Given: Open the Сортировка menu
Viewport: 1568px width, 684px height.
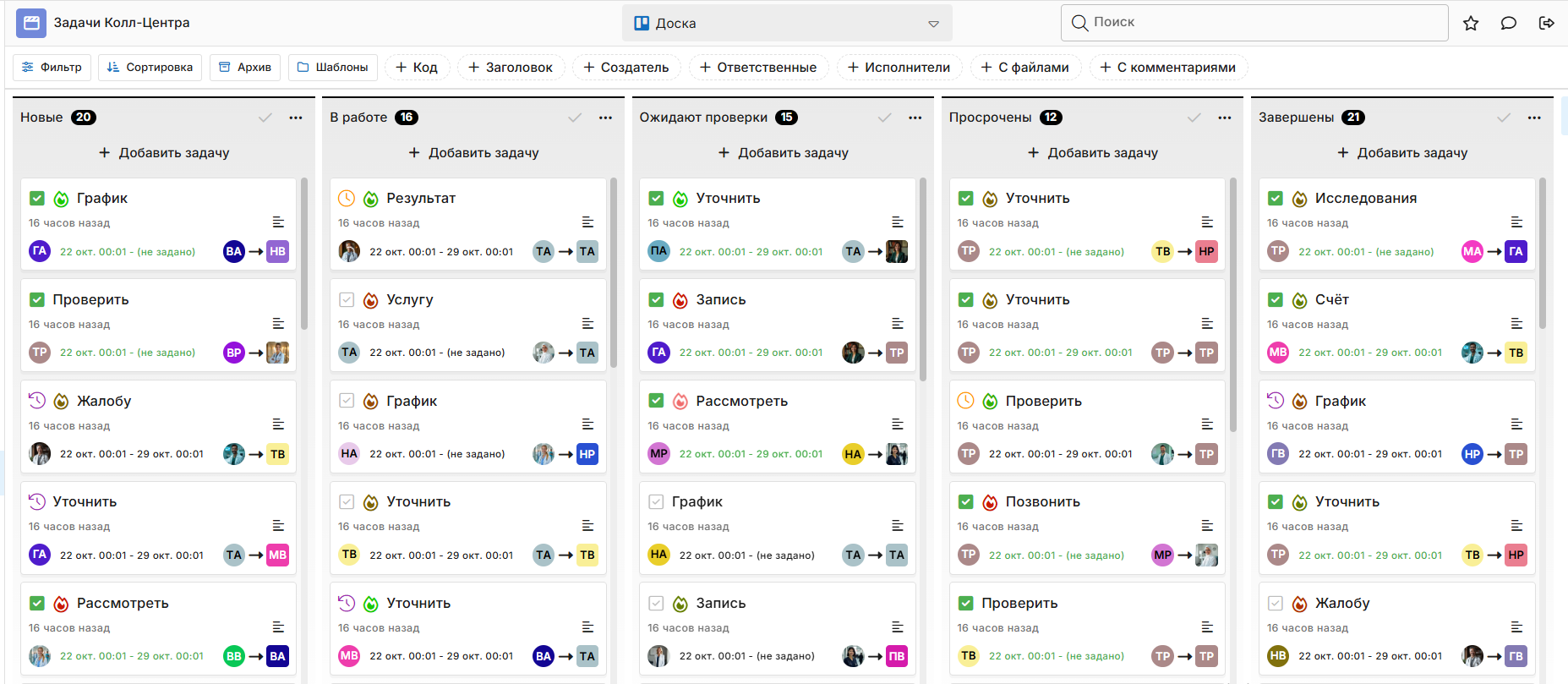Looking at the screenshot, I should coord(150,68).
